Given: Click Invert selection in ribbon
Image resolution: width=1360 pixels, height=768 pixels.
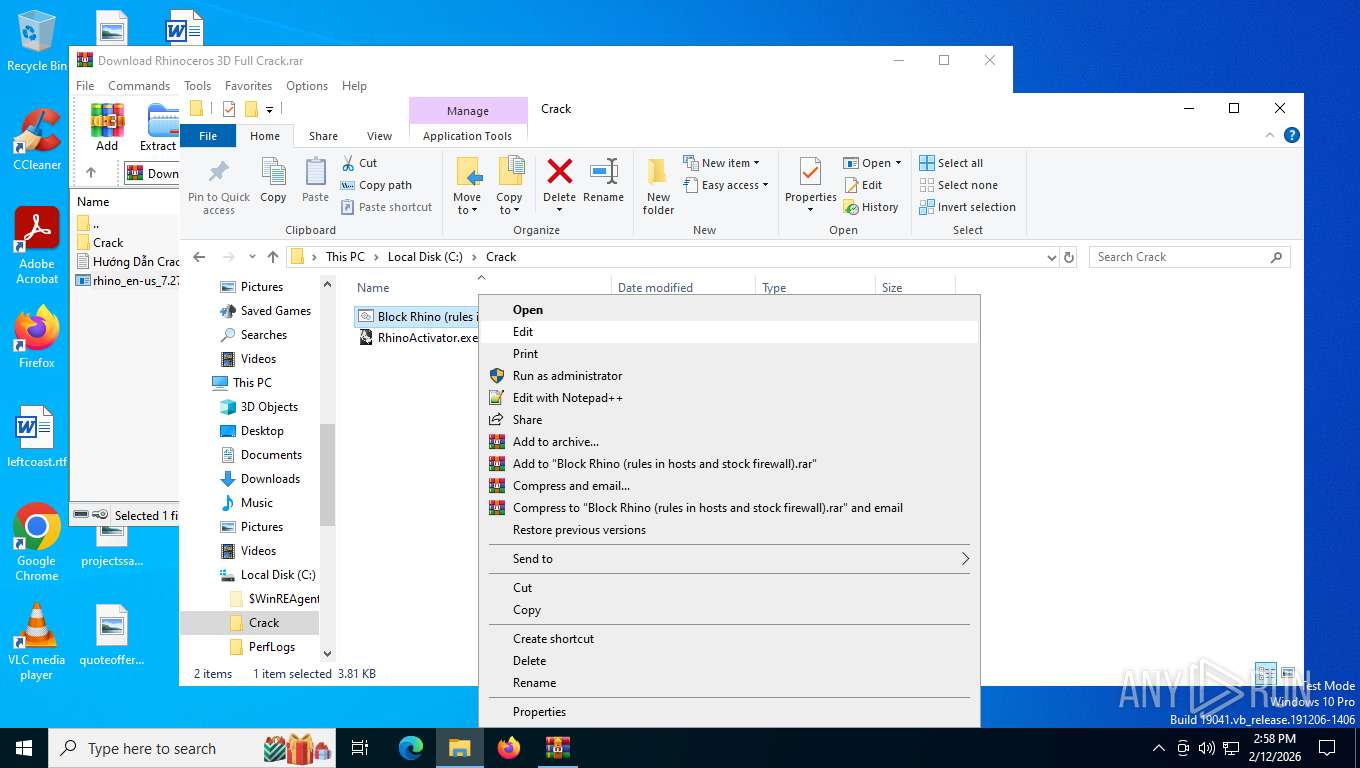Looking at the screenshot, I should pos(967,207).
